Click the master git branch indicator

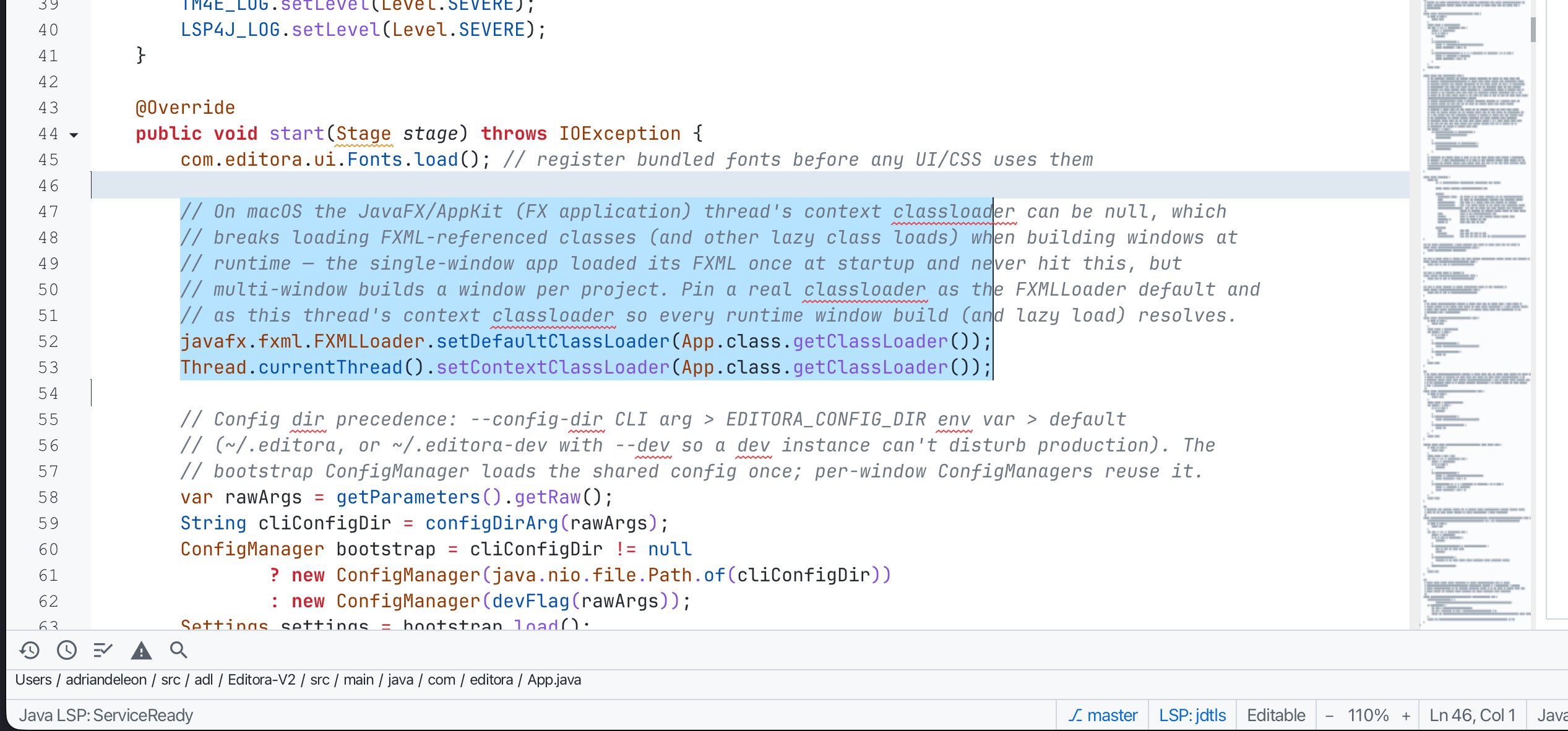[1103, 716]
